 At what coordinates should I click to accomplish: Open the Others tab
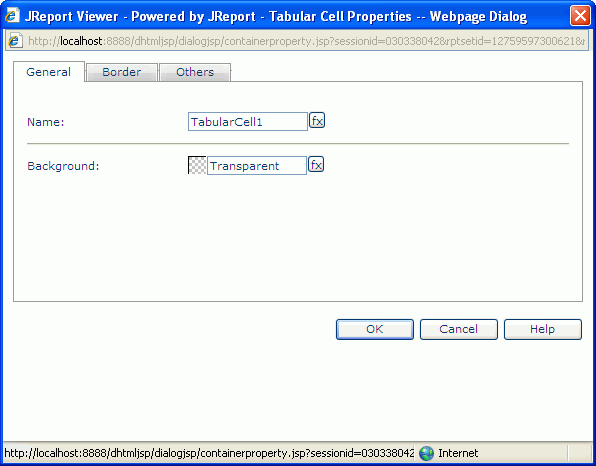click(195, 72)
